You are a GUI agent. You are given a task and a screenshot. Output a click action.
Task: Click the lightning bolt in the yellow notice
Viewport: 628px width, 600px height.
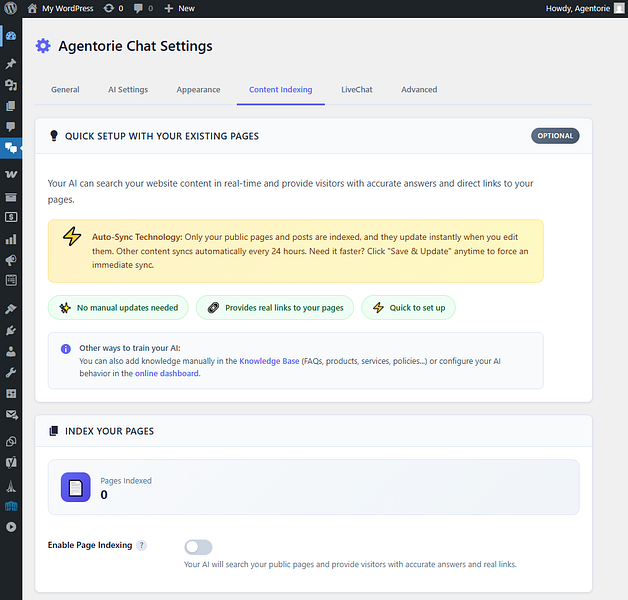coord(72,236)
